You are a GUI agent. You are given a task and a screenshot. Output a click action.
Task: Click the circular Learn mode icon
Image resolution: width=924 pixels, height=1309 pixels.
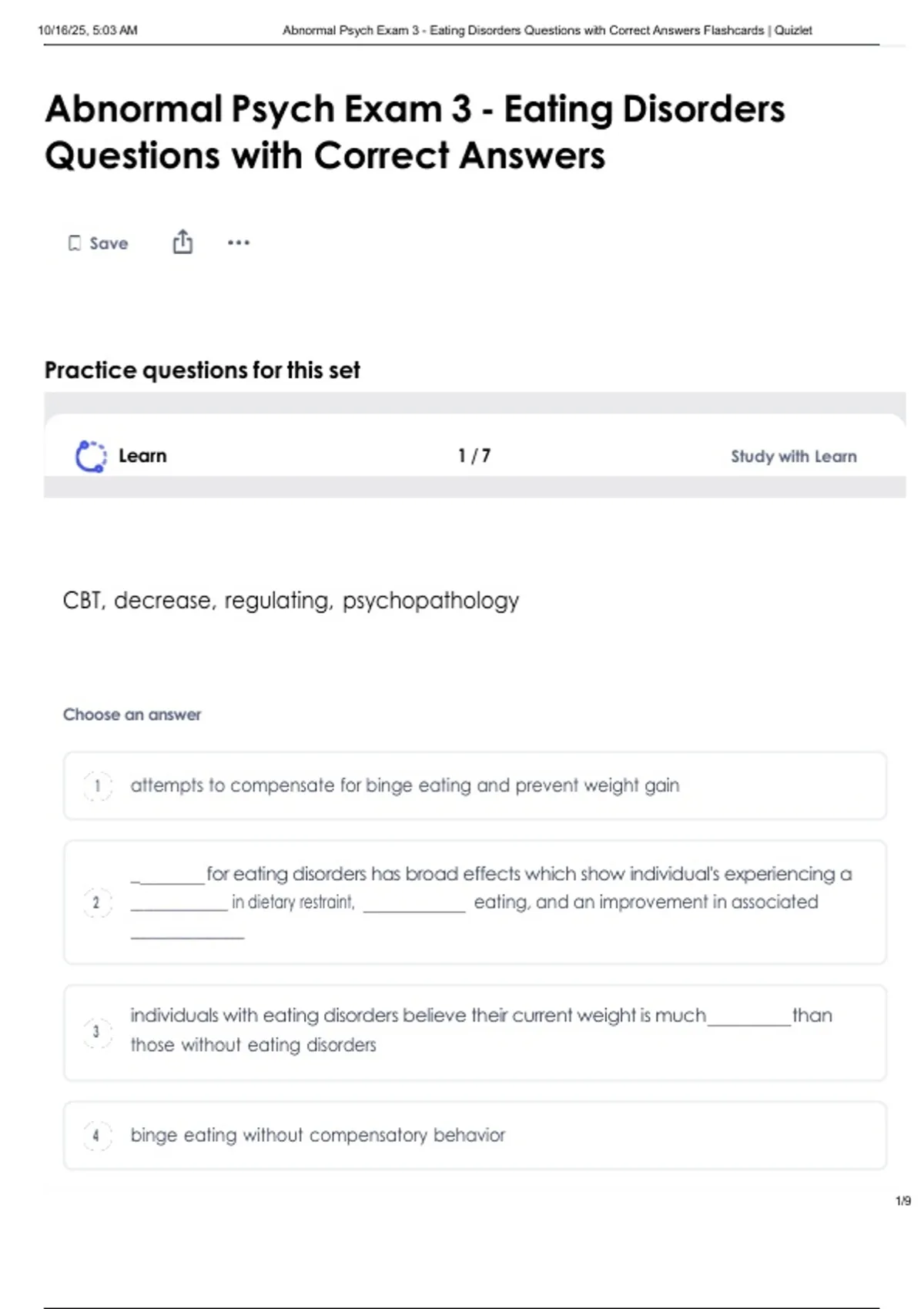[91, 456]
